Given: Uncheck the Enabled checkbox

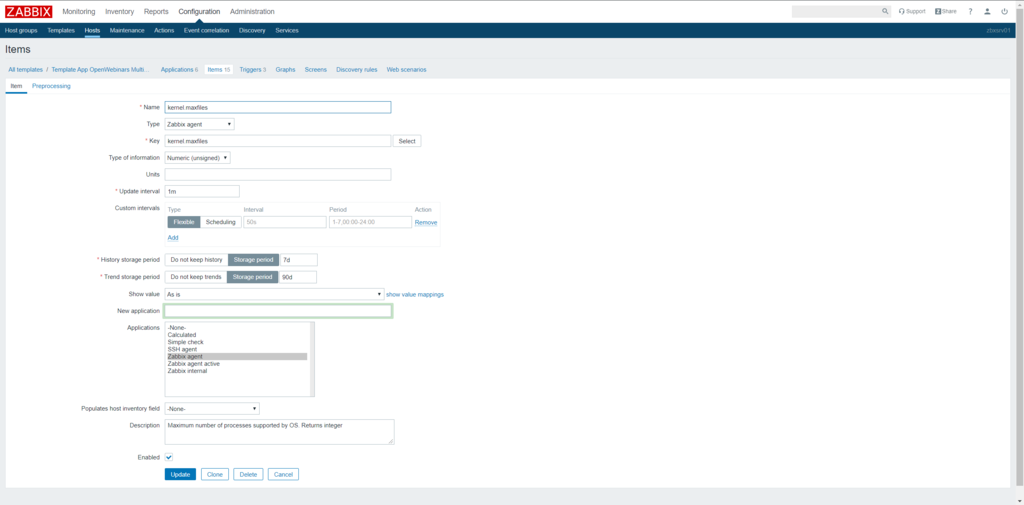Looking at the screenshot, I should (x=169, y=457).
